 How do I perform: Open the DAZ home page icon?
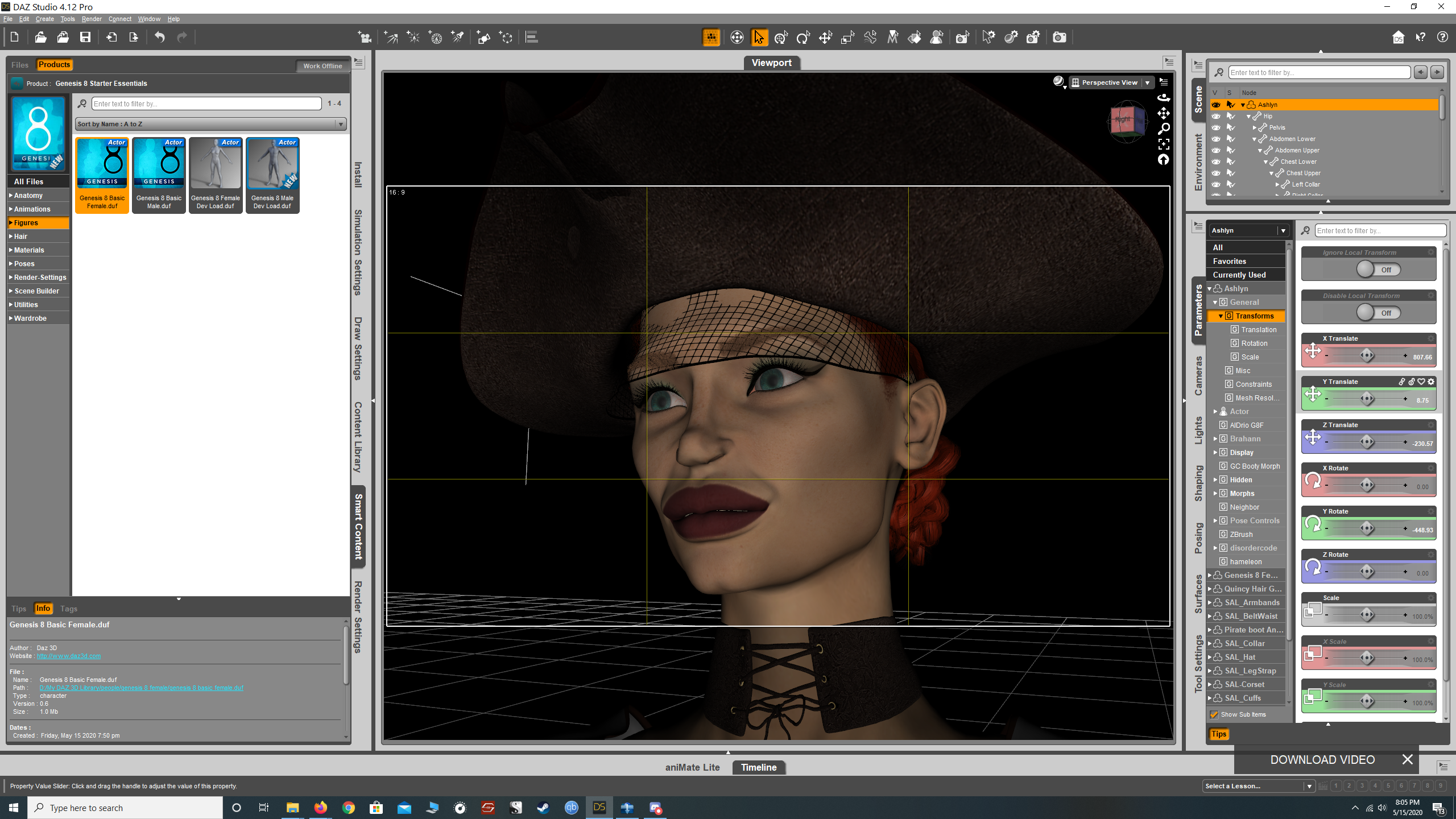1398,38
